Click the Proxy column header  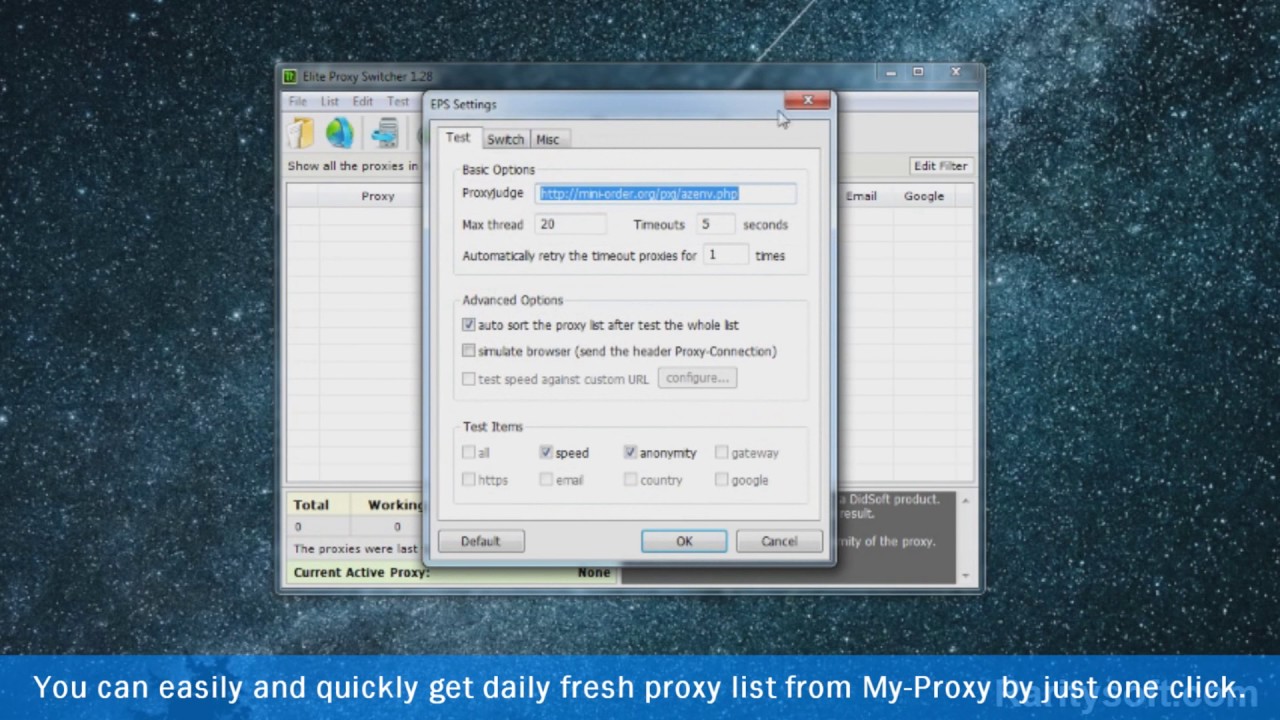[x=378, y=196]
